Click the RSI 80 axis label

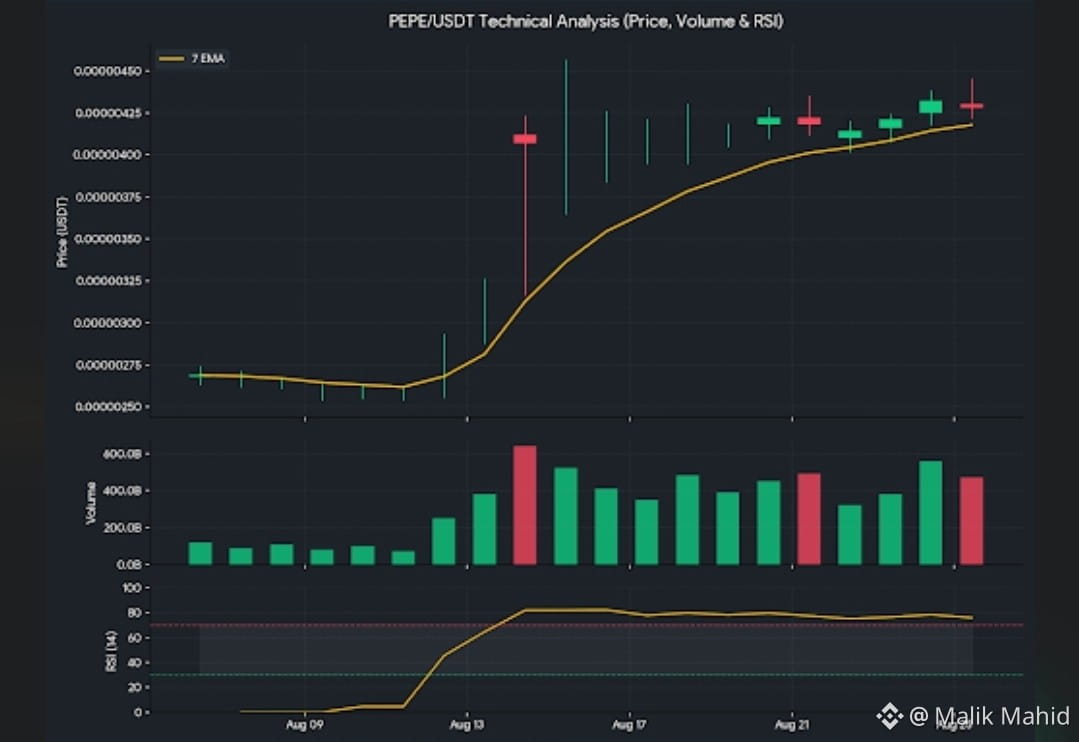(x=134, y=613)
